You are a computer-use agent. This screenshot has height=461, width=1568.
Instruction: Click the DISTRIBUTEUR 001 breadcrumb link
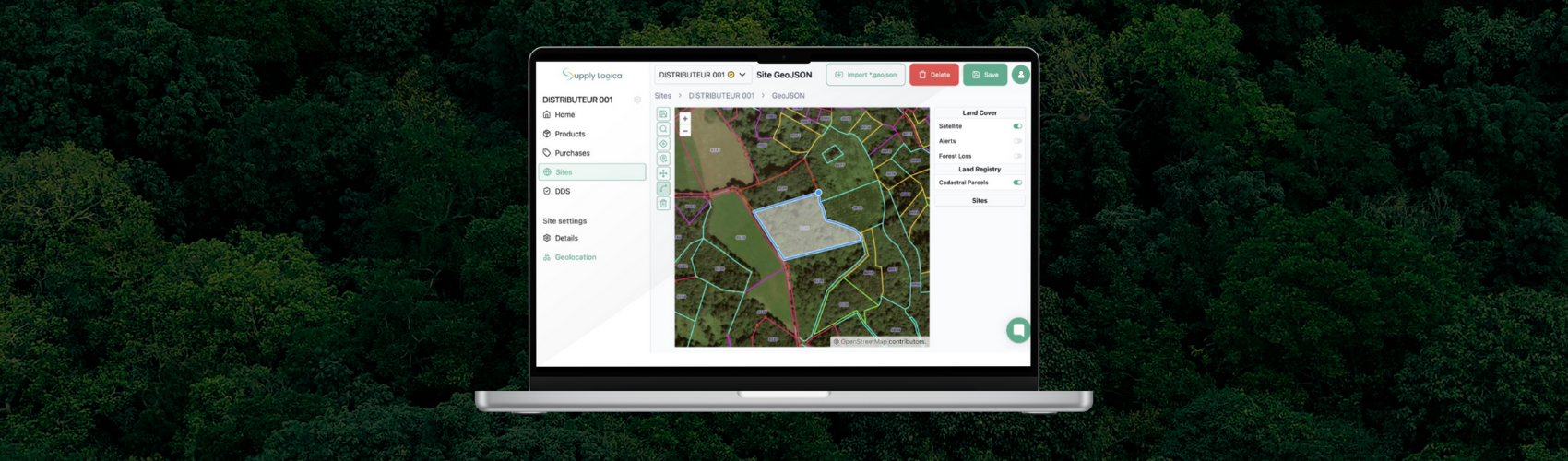pyautogui.click(x=721, y=96)
